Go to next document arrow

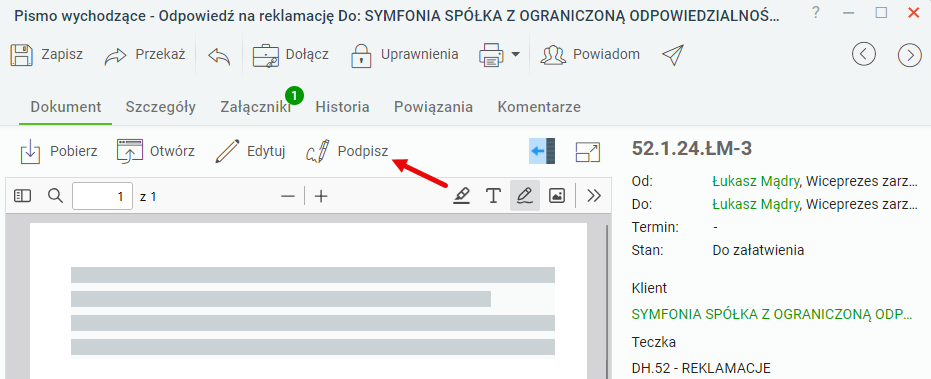[910, 55]
